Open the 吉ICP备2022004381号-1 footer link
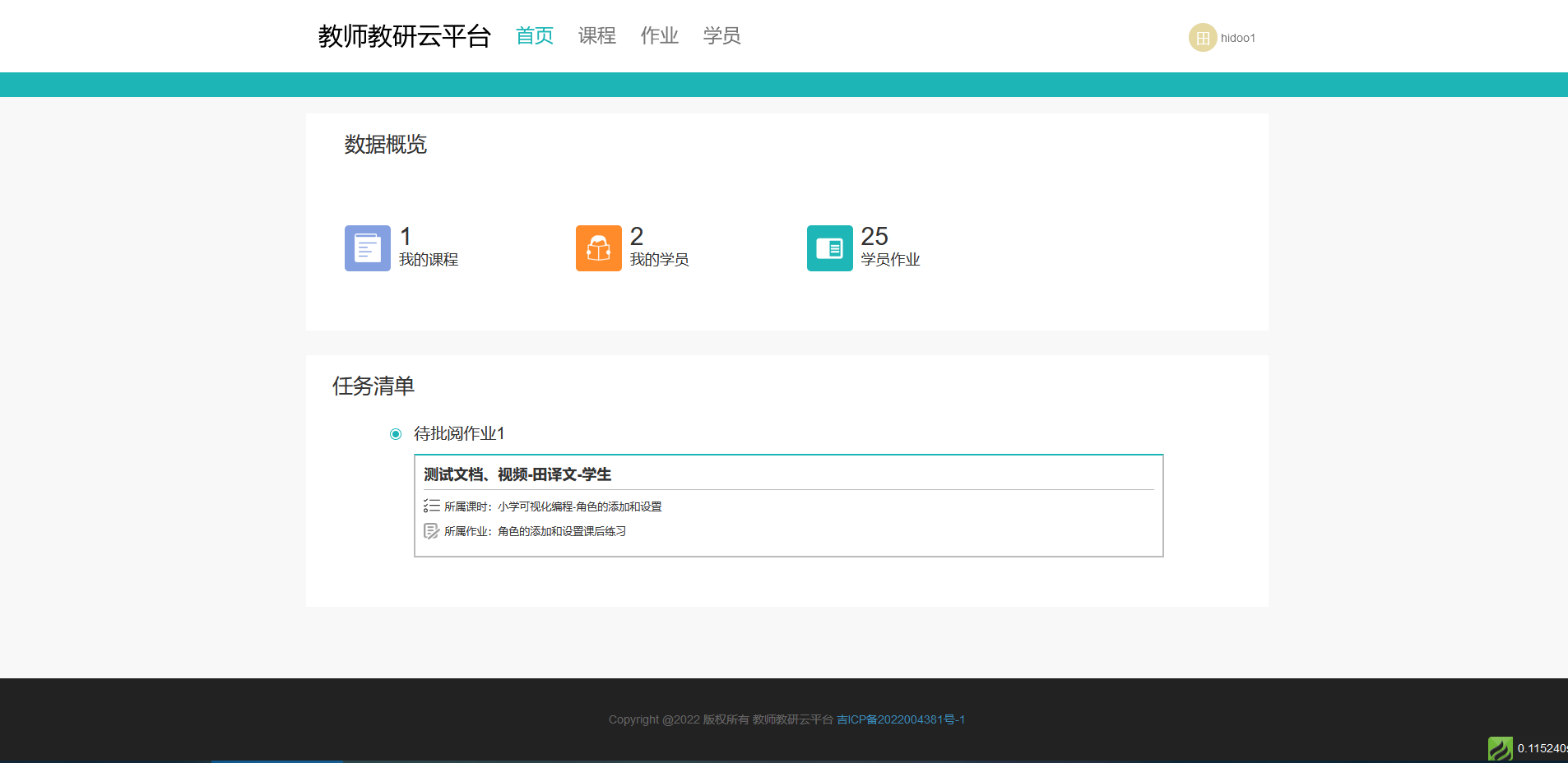Screen dimensions: 1568x763 (x=900, y=719)
